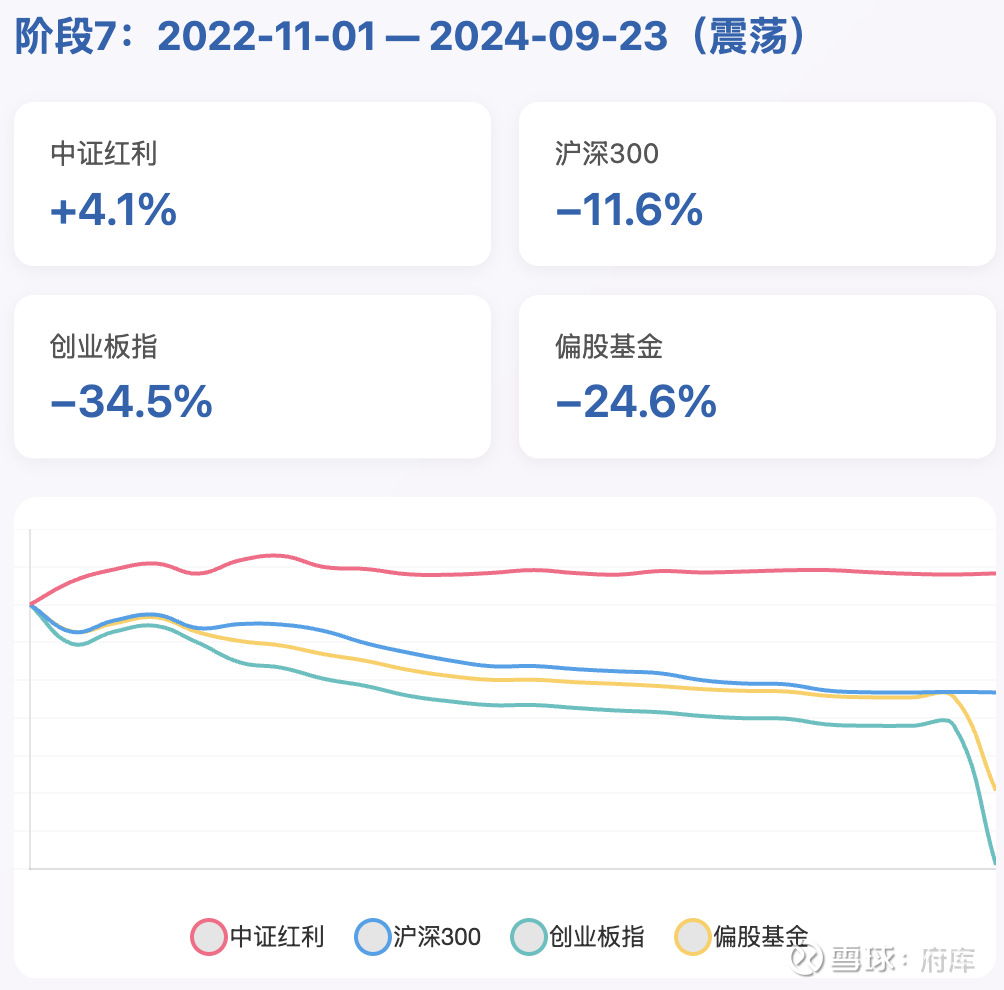Screen dimensions: 1004x990
Task: Click the 雪球 watermark logo
Action: pos(807,959)
